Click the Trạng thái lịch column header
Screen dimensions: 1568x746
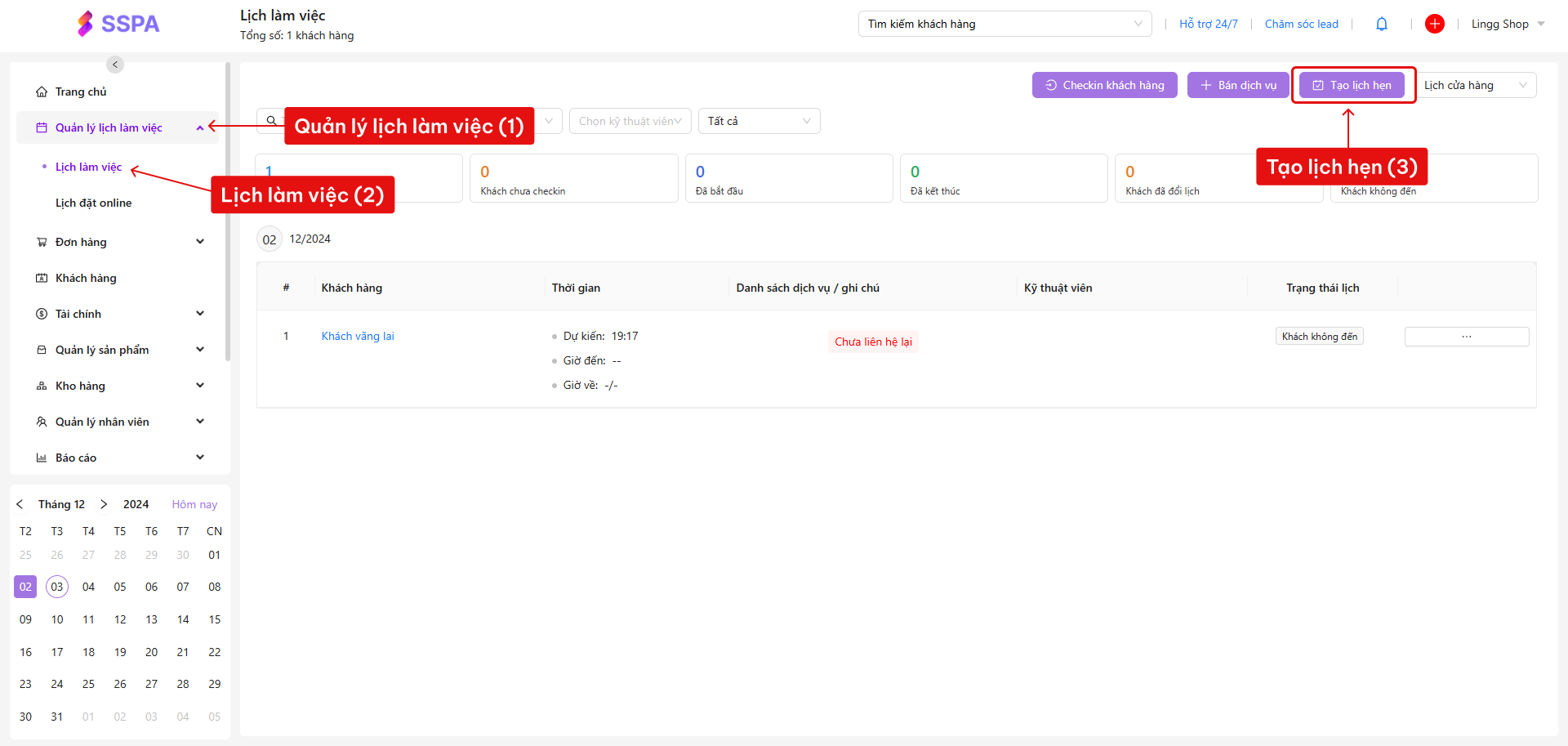click(1322, 288)
